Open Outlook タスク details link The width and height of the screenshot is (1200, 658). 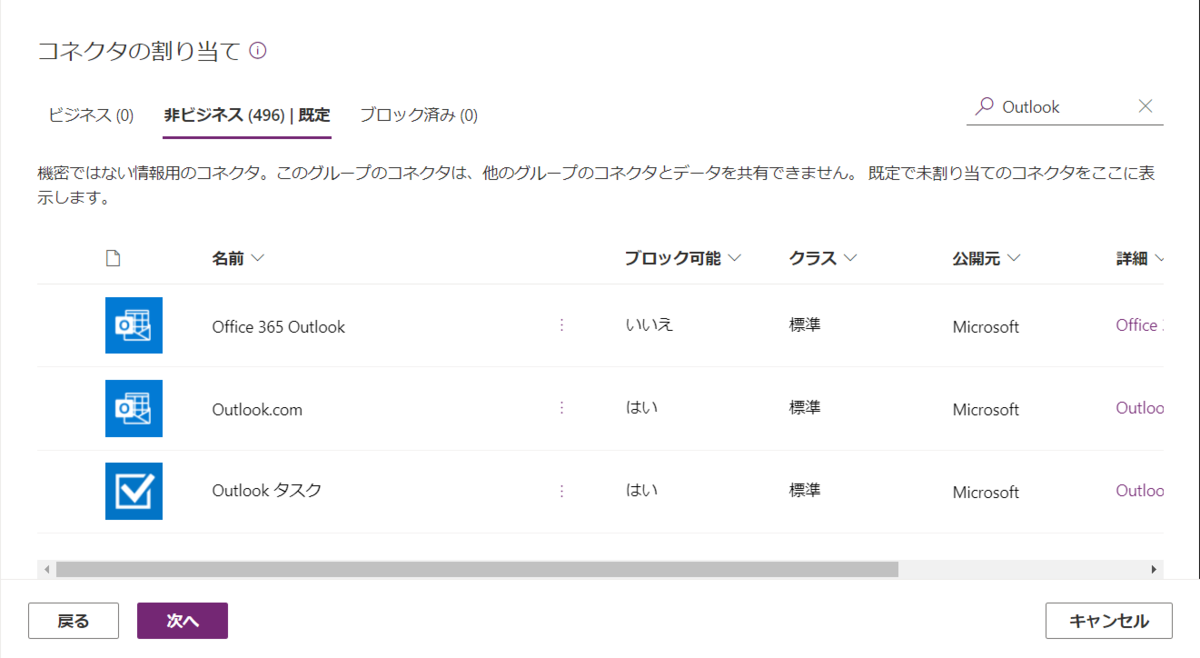click(1139, 491)
